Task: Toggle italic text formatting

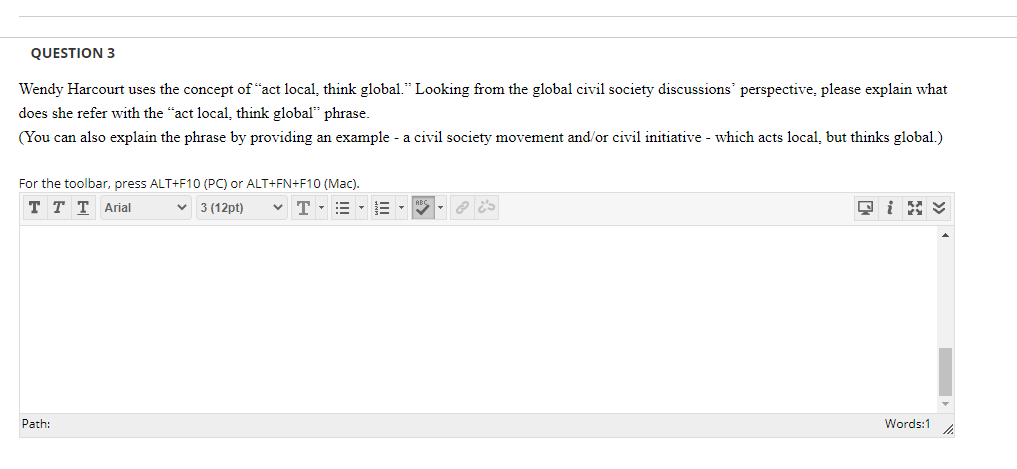Action: coord(58,208)
